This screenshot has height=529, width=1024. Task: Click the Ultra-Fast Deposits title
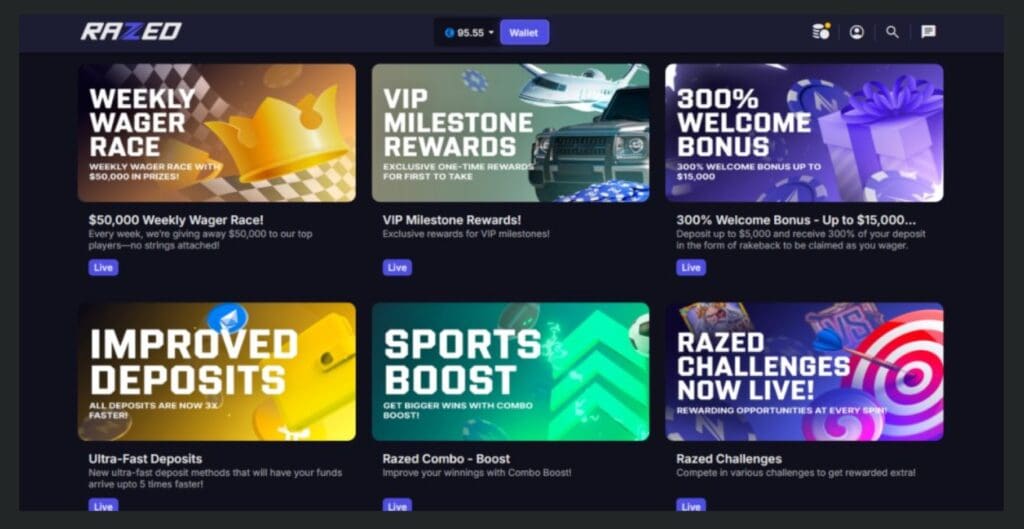[145, 459]
